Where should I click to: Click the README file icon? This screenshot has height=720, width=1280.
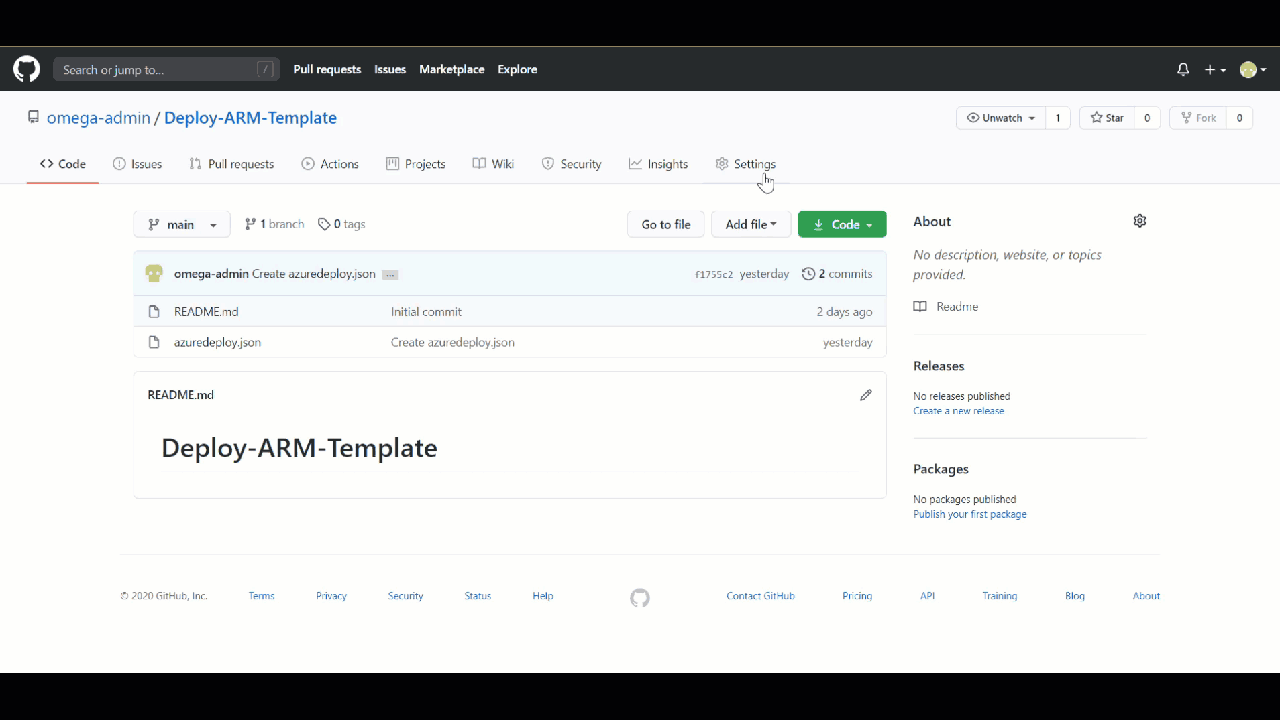click(154, 311)
